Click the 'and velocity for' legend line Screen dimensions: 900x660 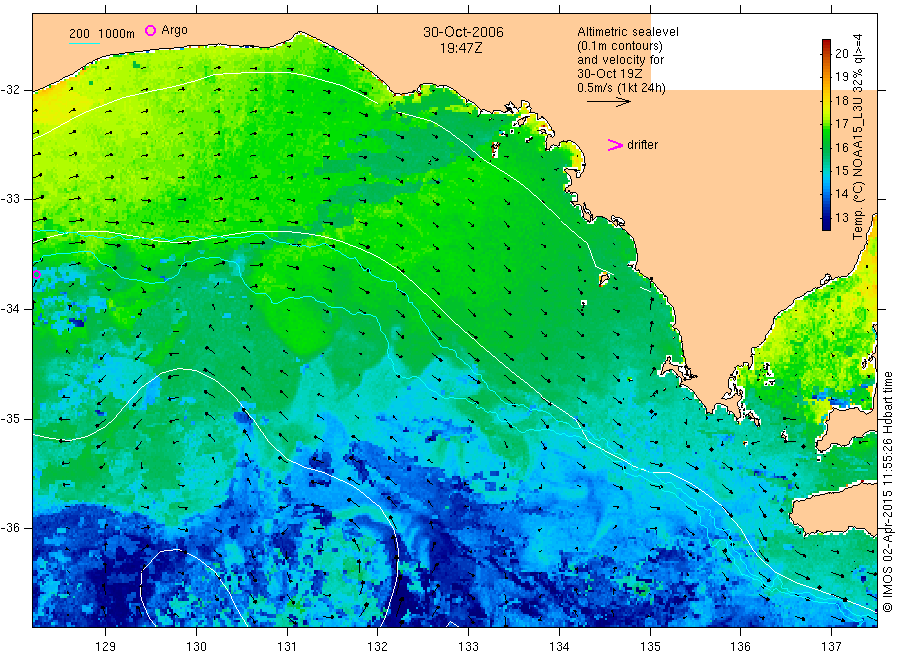click(x=620, y=60)
